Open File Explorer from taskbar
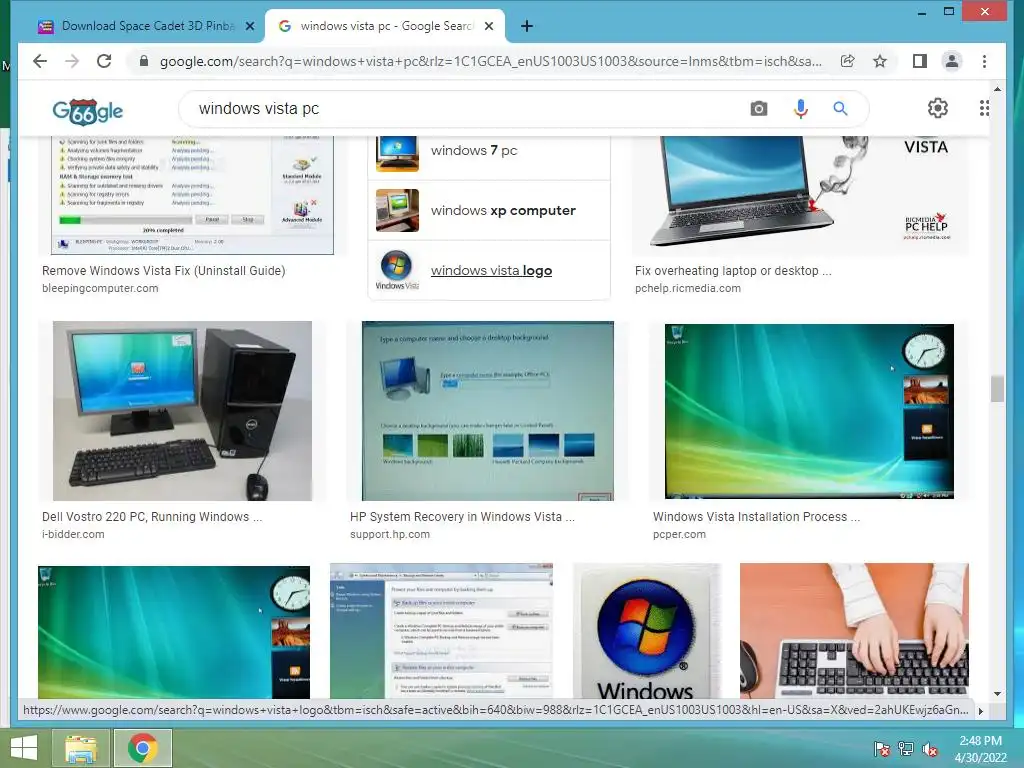Screen dimensions: 1024x768 [81, 748]
